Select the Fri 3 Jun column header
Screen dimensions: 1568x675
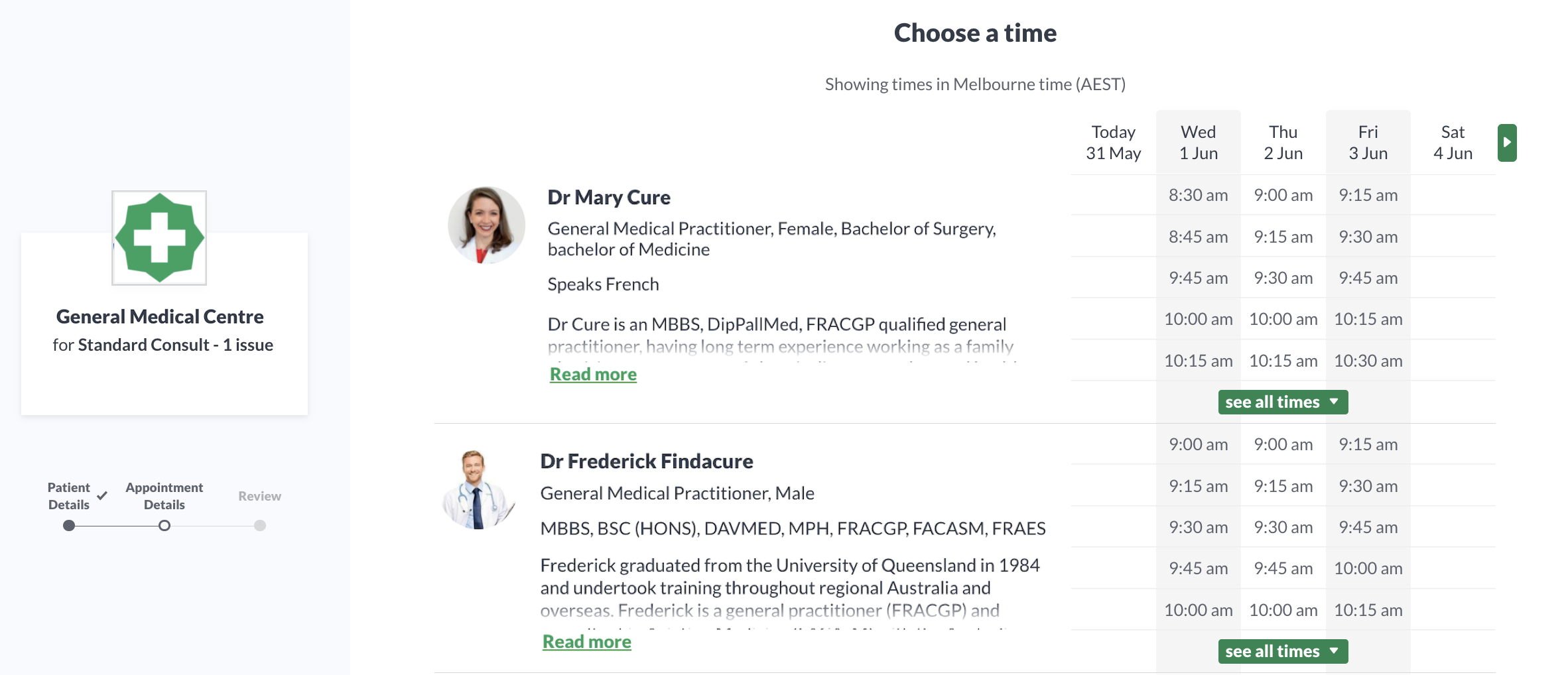1368,143
